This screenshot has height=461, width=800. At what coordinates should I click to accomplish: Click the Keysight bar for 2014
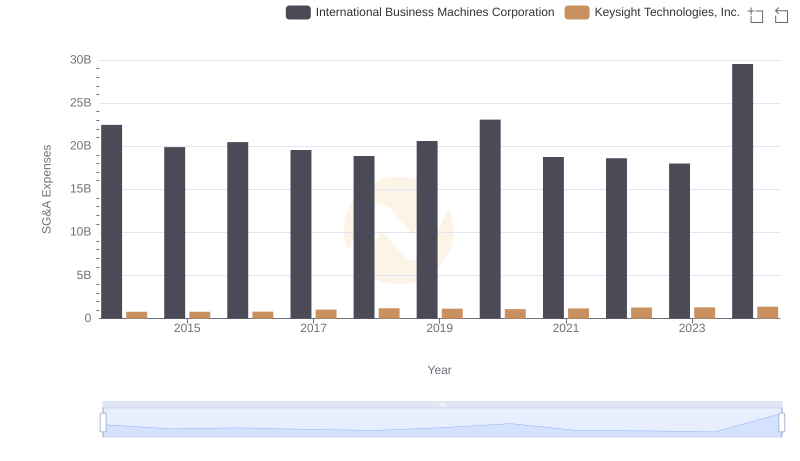(x=137, y=315)
